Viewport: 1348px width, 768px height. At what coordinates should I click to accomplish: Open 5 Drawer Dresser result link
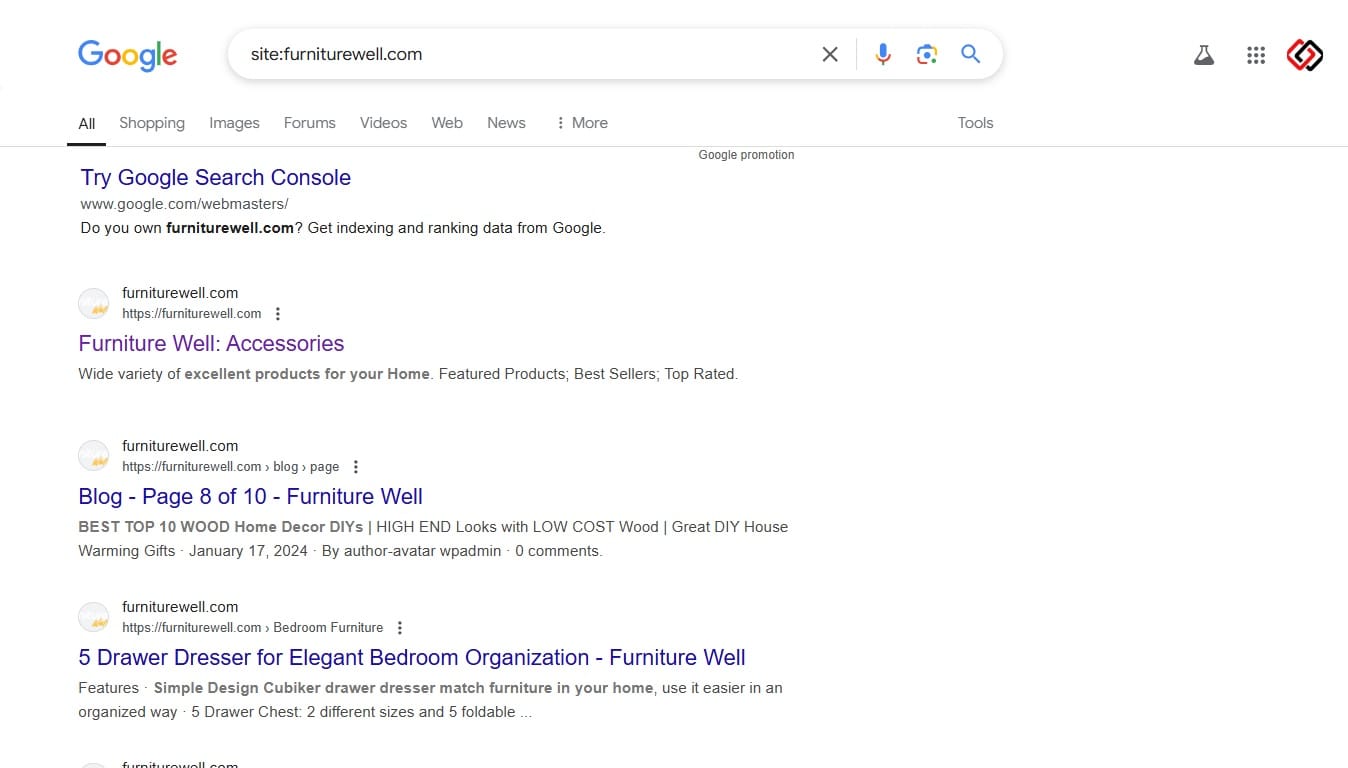point(412,657)
